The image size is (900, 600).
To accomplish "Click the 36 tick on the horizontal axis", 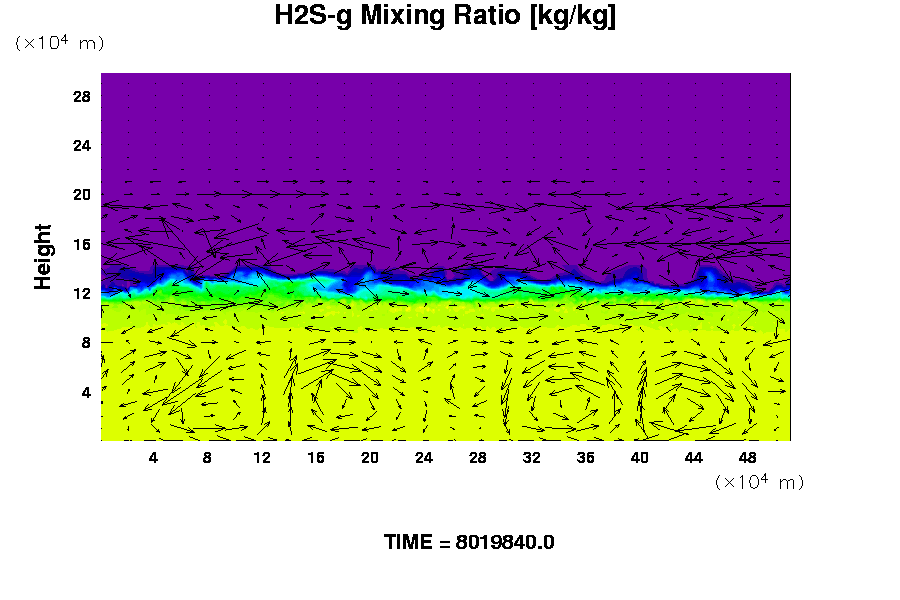I will (x=585, y=457).
